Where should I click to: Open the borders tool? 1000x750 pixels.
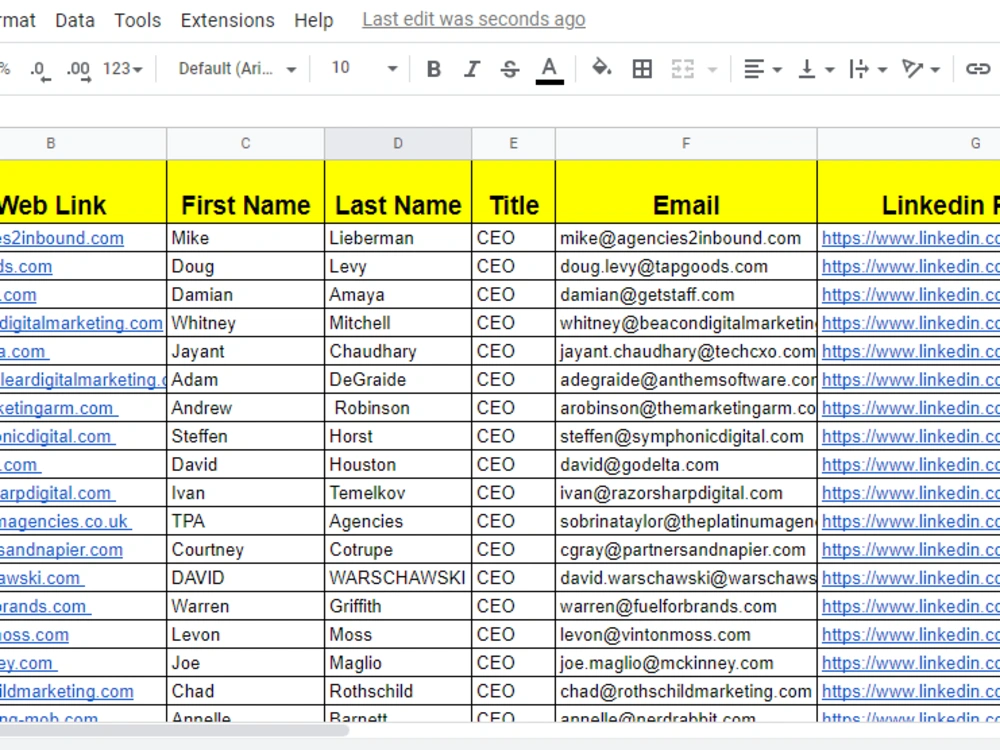[x=642, y=68]
